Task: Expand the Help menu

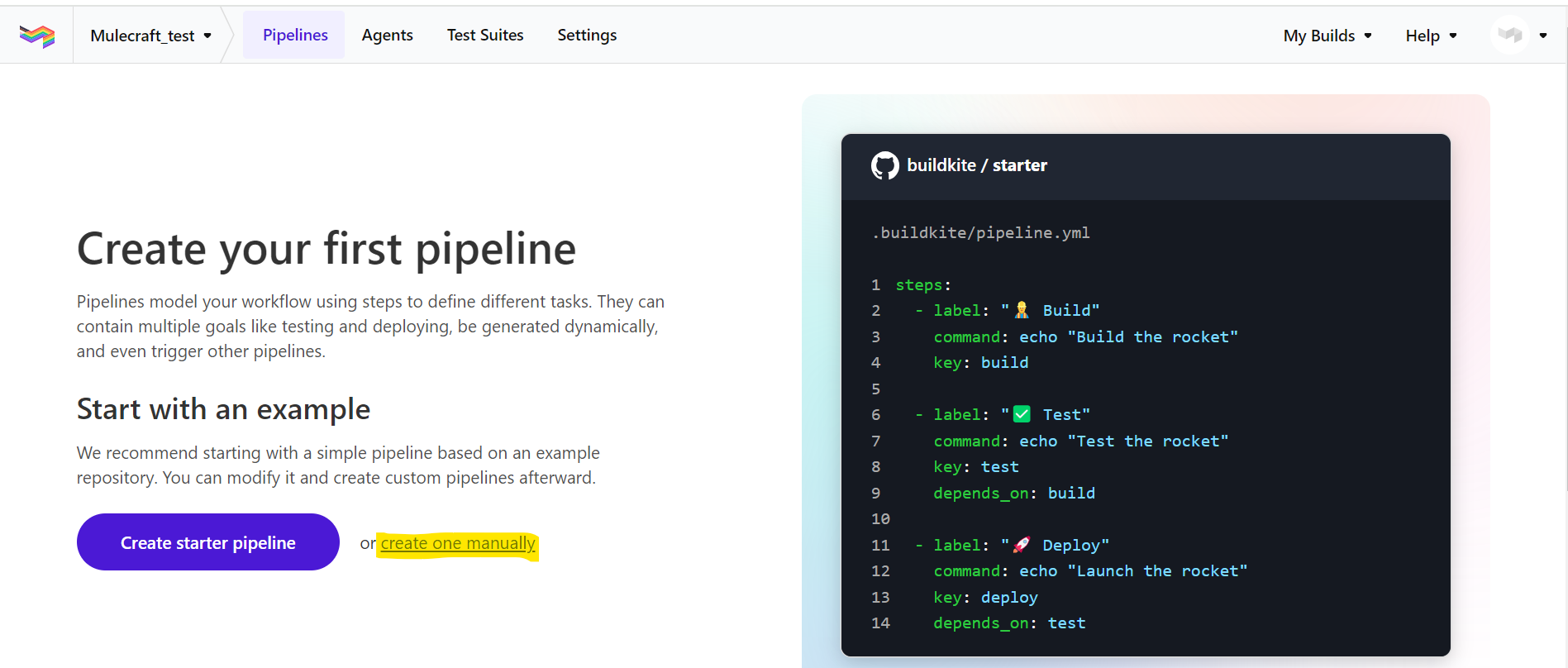Action: coord(1430,36)
